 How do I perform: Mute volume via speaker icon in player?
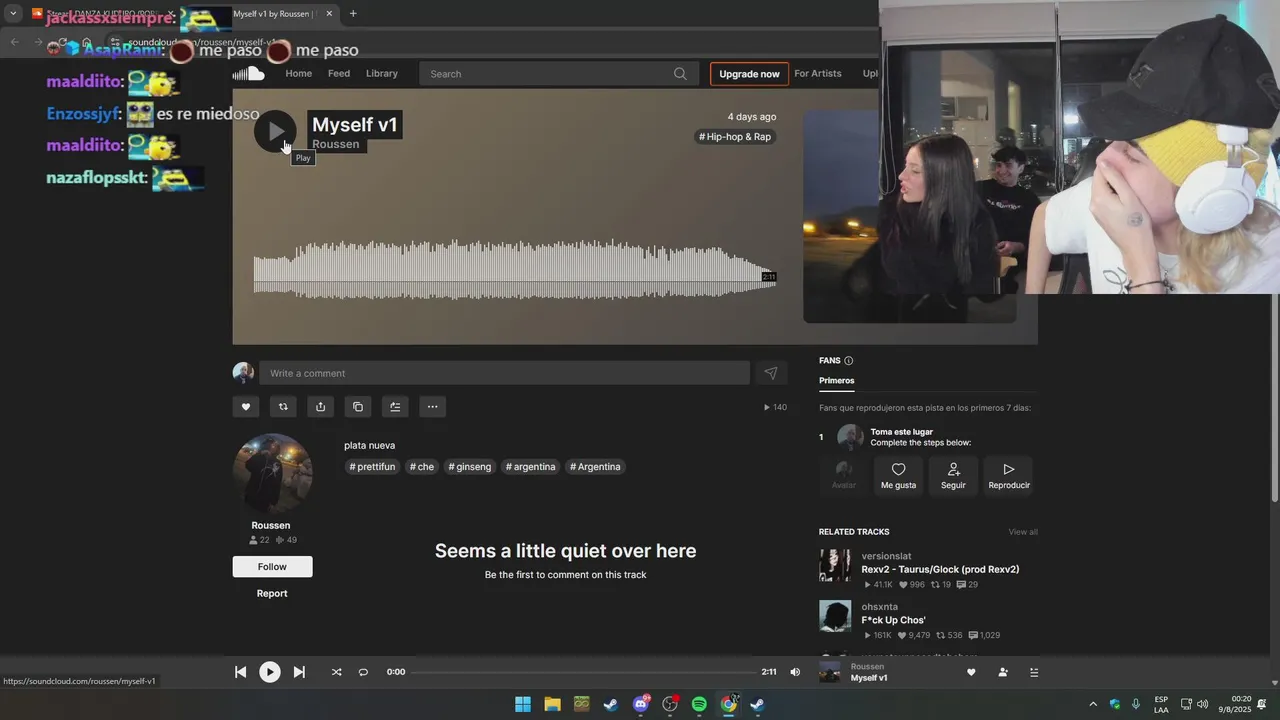[795, 672]
